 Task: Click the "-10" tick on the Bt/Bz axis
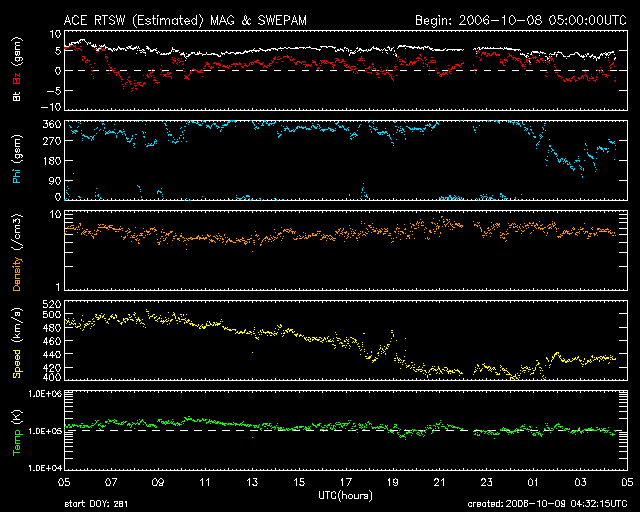click(51, 107)
